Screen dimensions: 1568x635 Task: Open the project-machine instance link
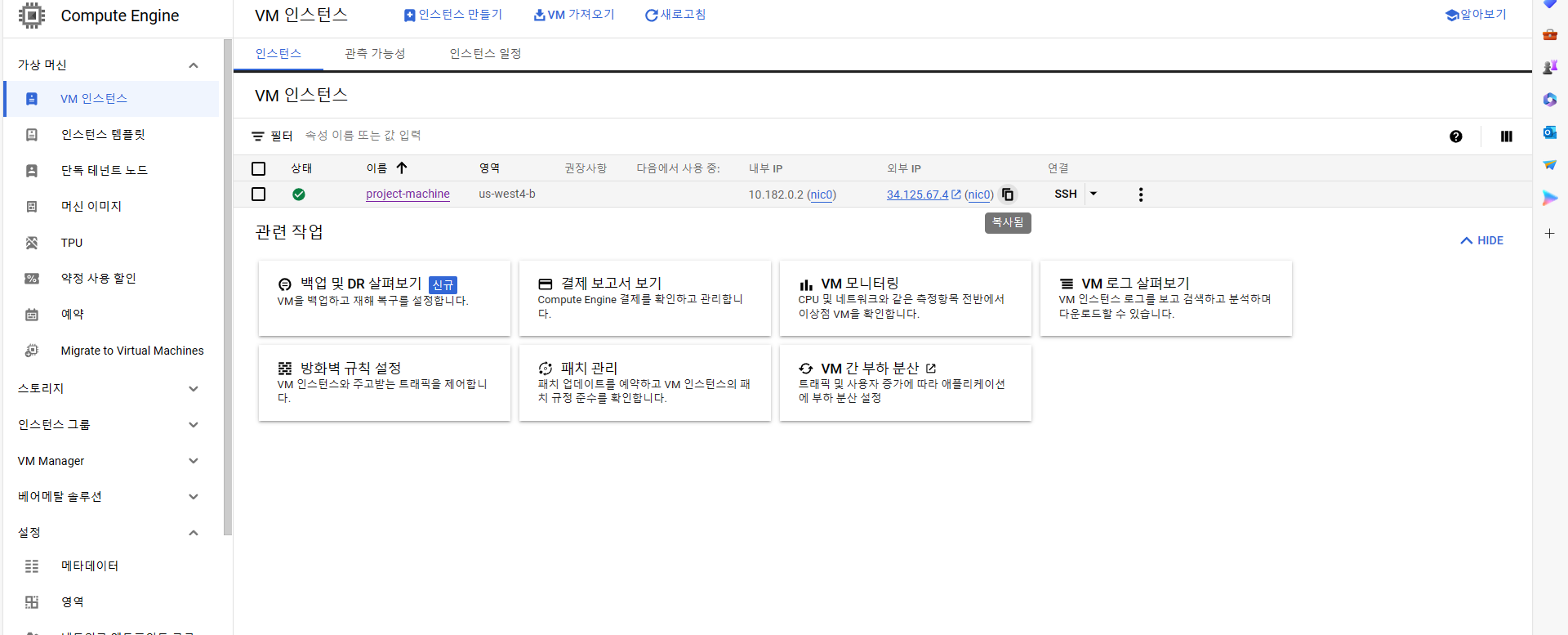408,195
